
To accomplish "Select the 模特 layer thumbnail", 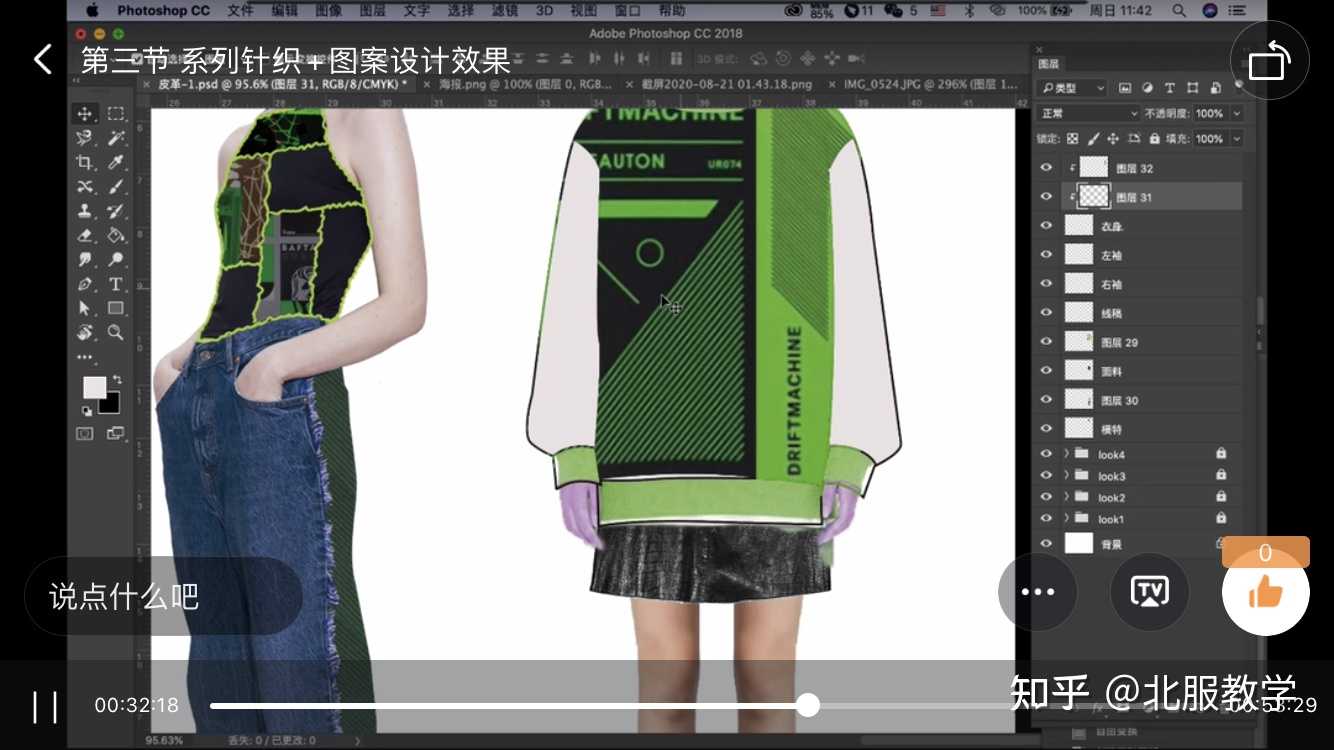I will [x=1079, y=429].
